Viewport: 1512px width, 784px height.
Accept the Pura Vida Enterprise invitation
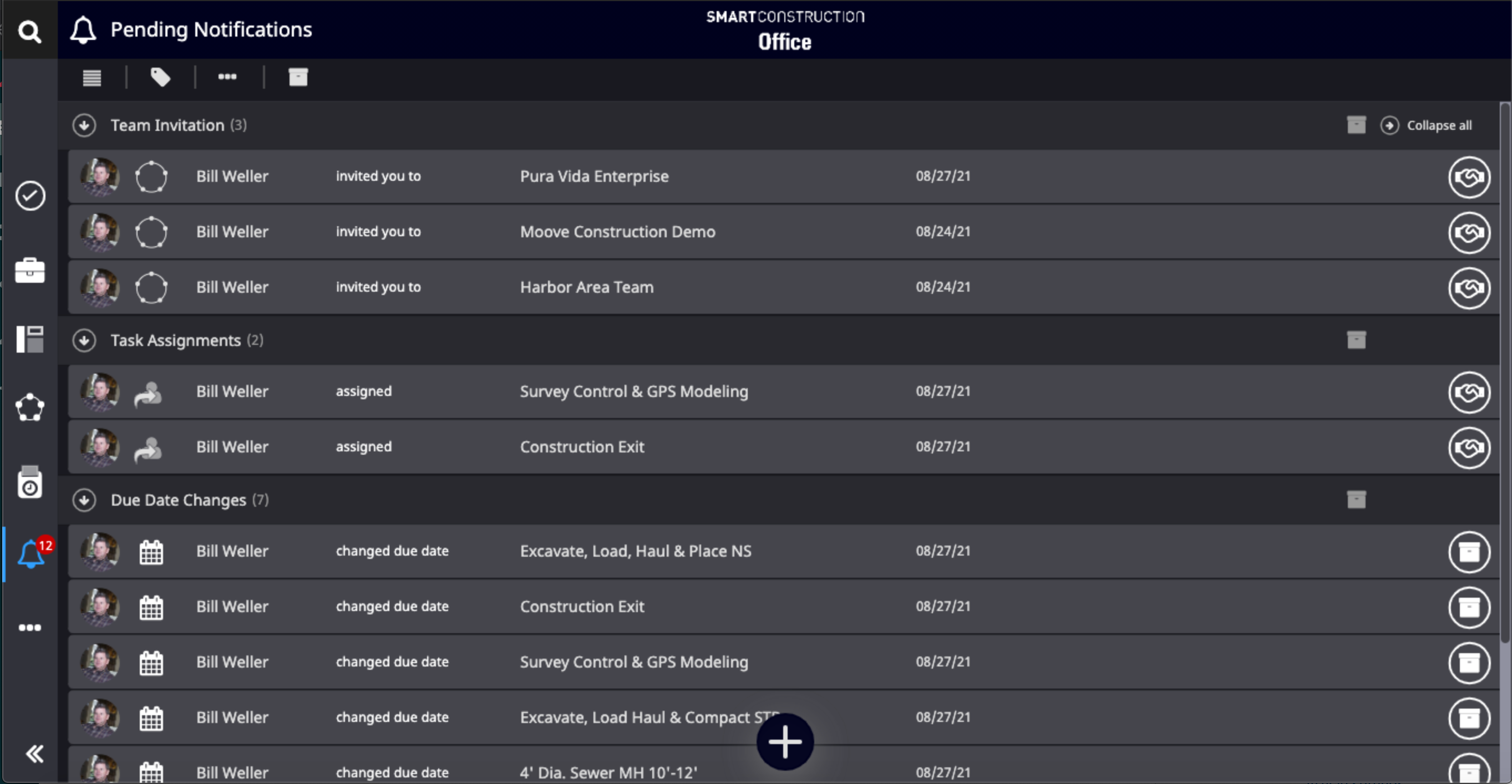1469,177
